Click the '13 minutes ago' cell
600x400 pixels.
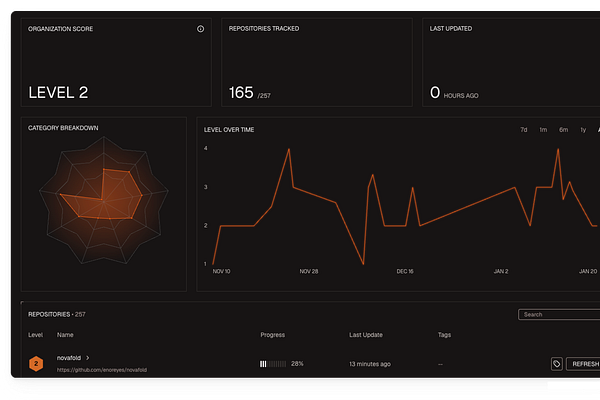click(370, 364)
